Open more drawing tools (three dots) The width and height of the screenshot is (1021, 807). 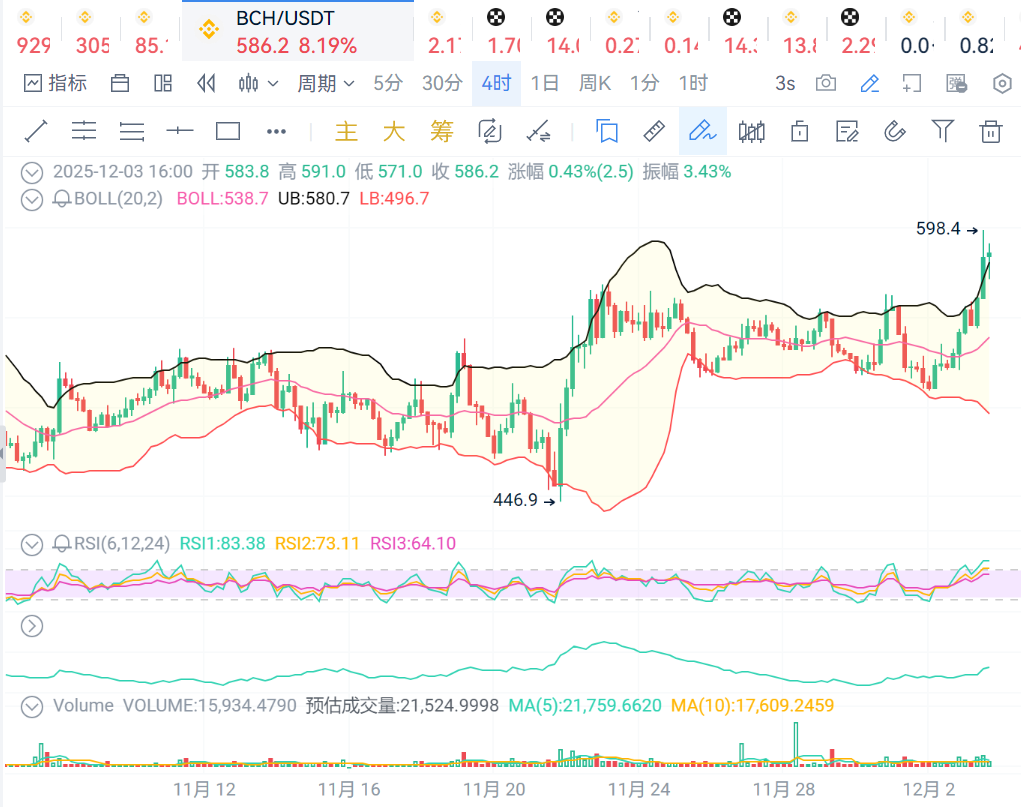277,131
